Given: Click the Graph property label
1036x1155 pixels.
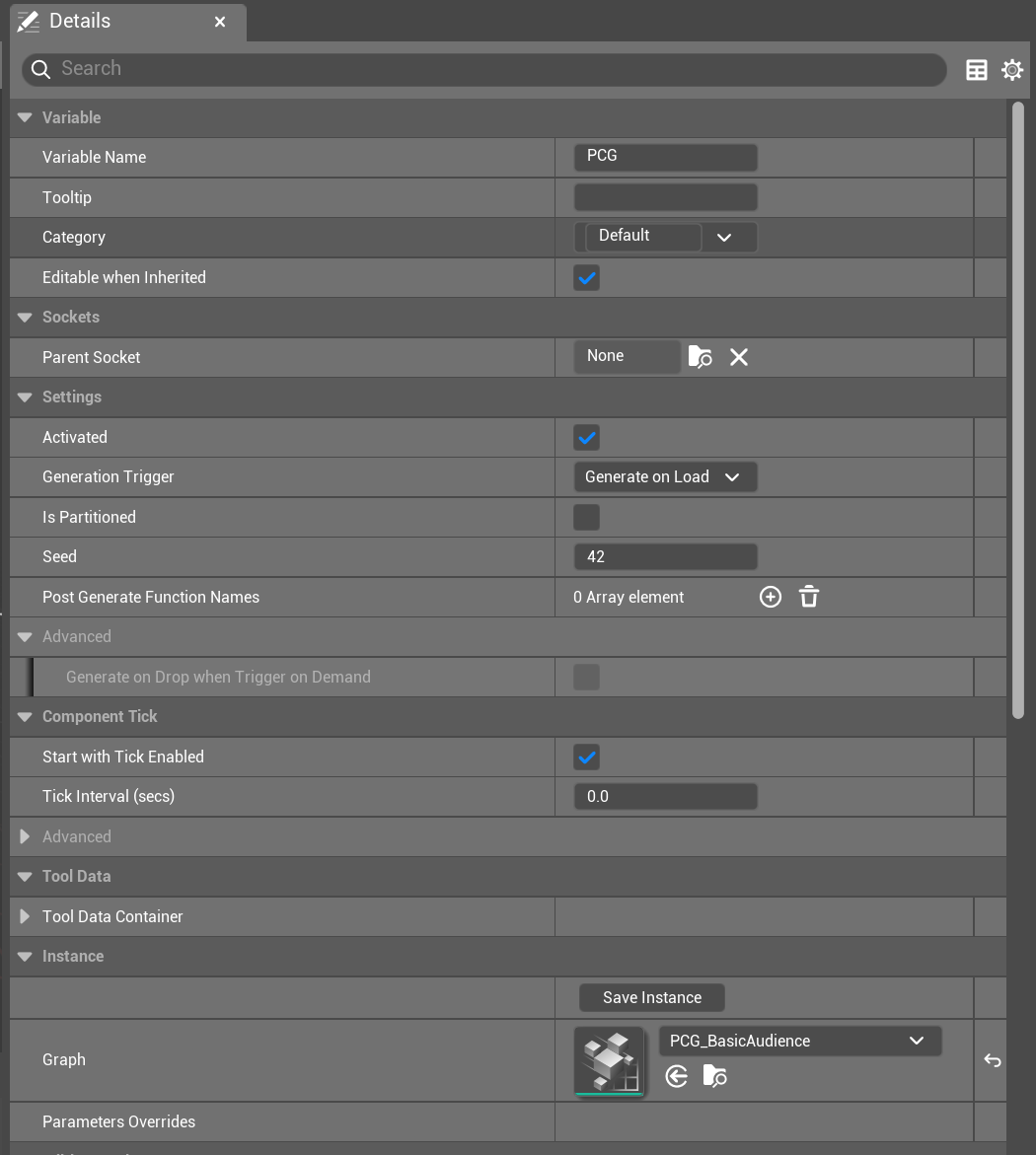Looking at the screenshot, I should (64, 1060).
